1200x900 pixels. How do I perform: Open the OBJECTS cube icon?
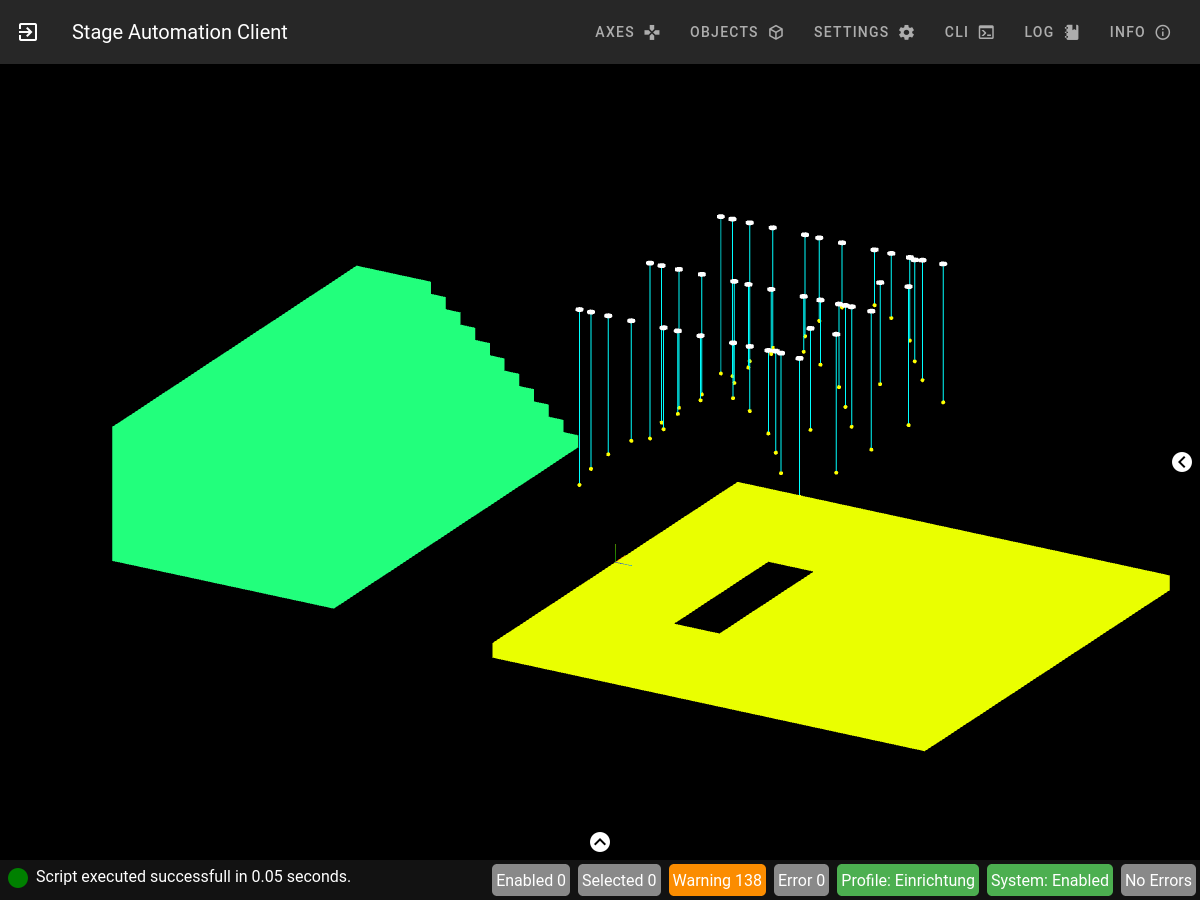776,31
